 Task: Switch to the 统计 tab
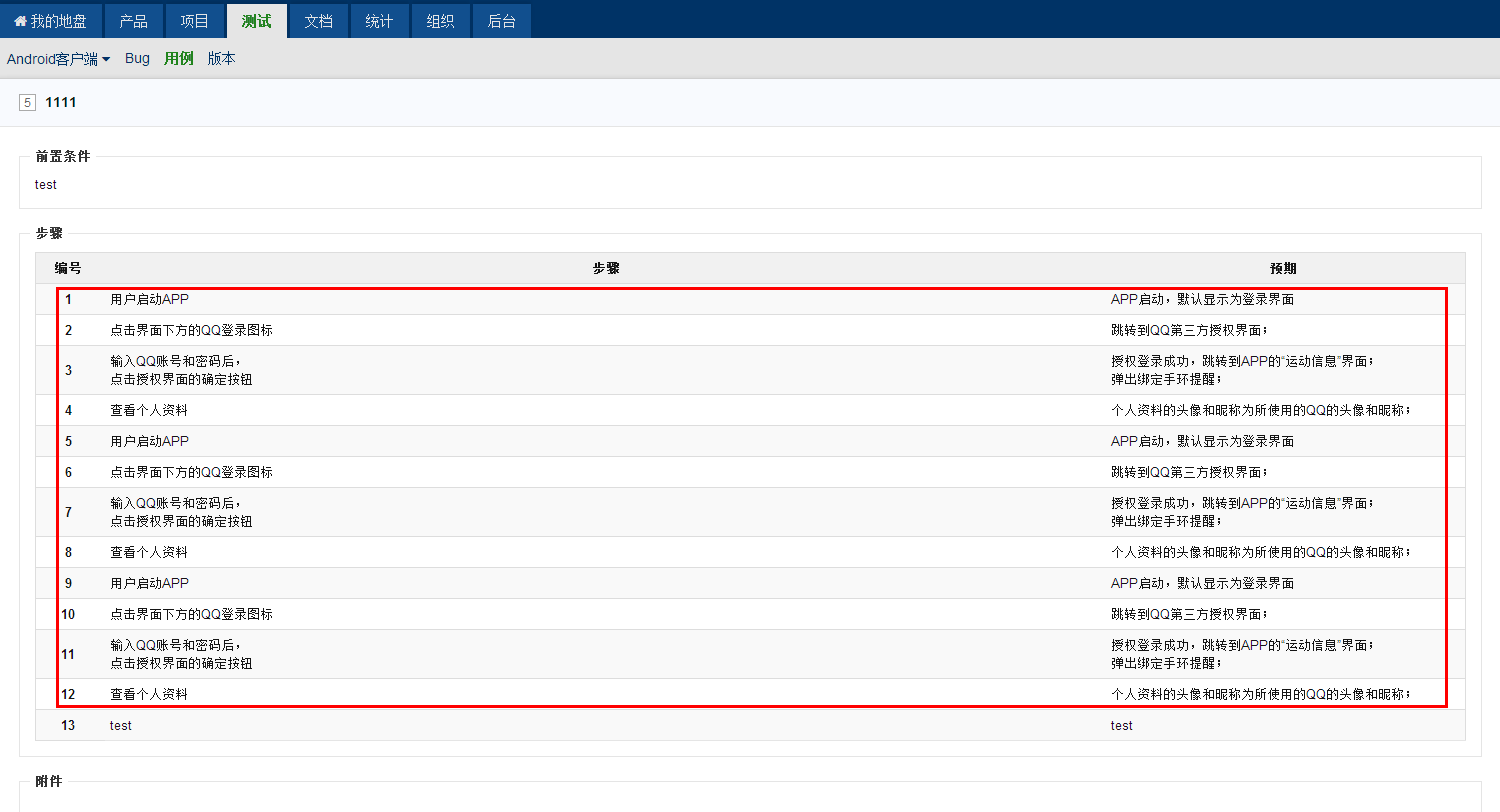(379, 21)
